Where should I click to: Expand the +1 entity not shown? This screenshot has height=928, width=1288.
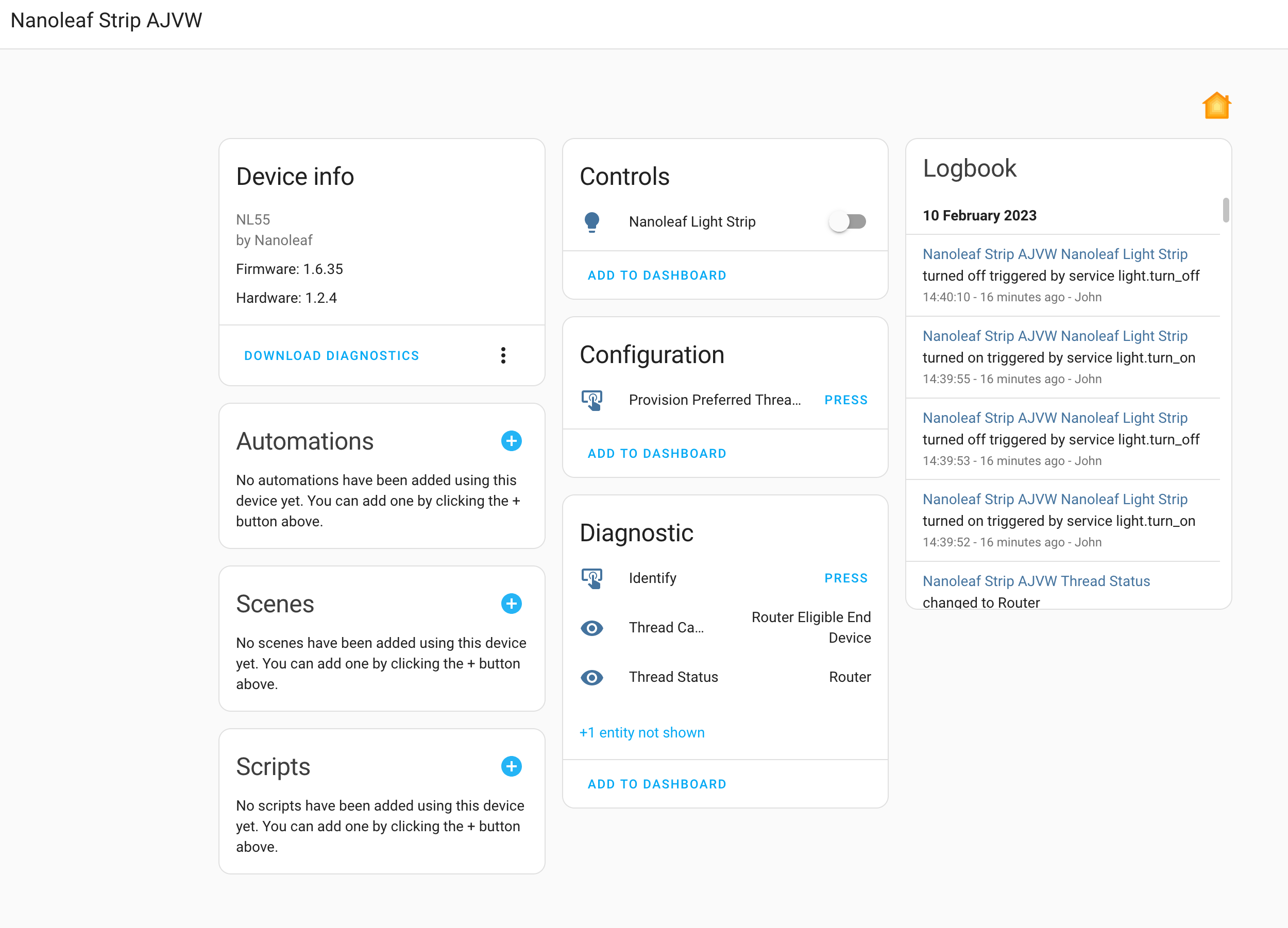point(642,733)
